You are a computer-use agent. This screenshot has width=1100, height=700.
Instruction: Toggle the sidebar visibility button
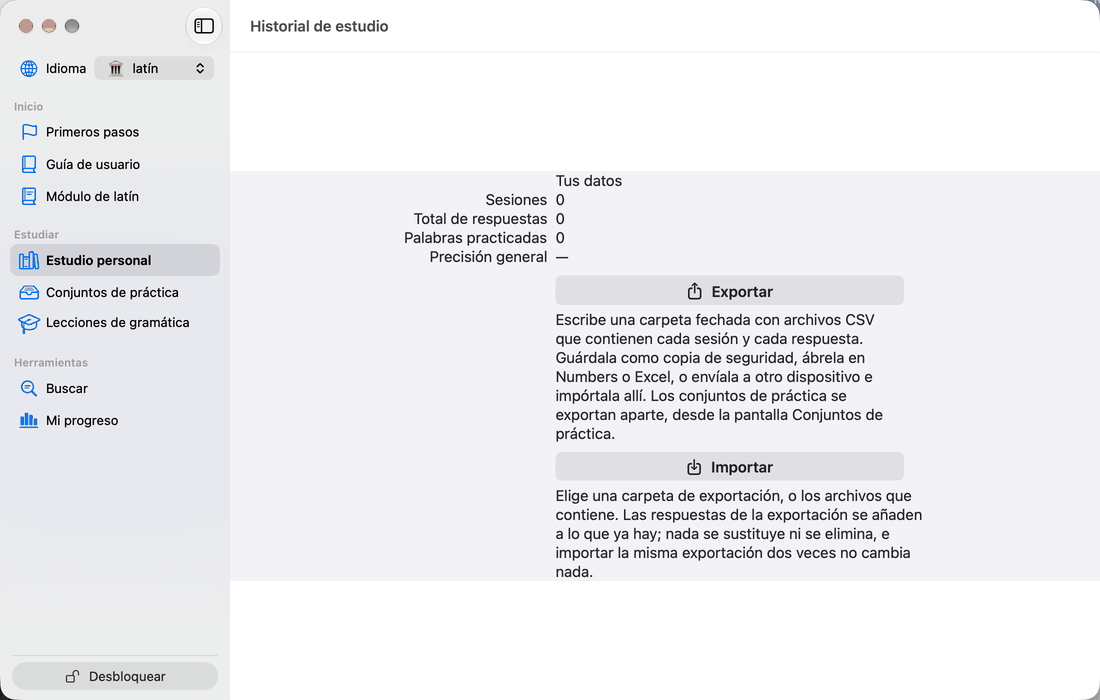coord(203,26)
